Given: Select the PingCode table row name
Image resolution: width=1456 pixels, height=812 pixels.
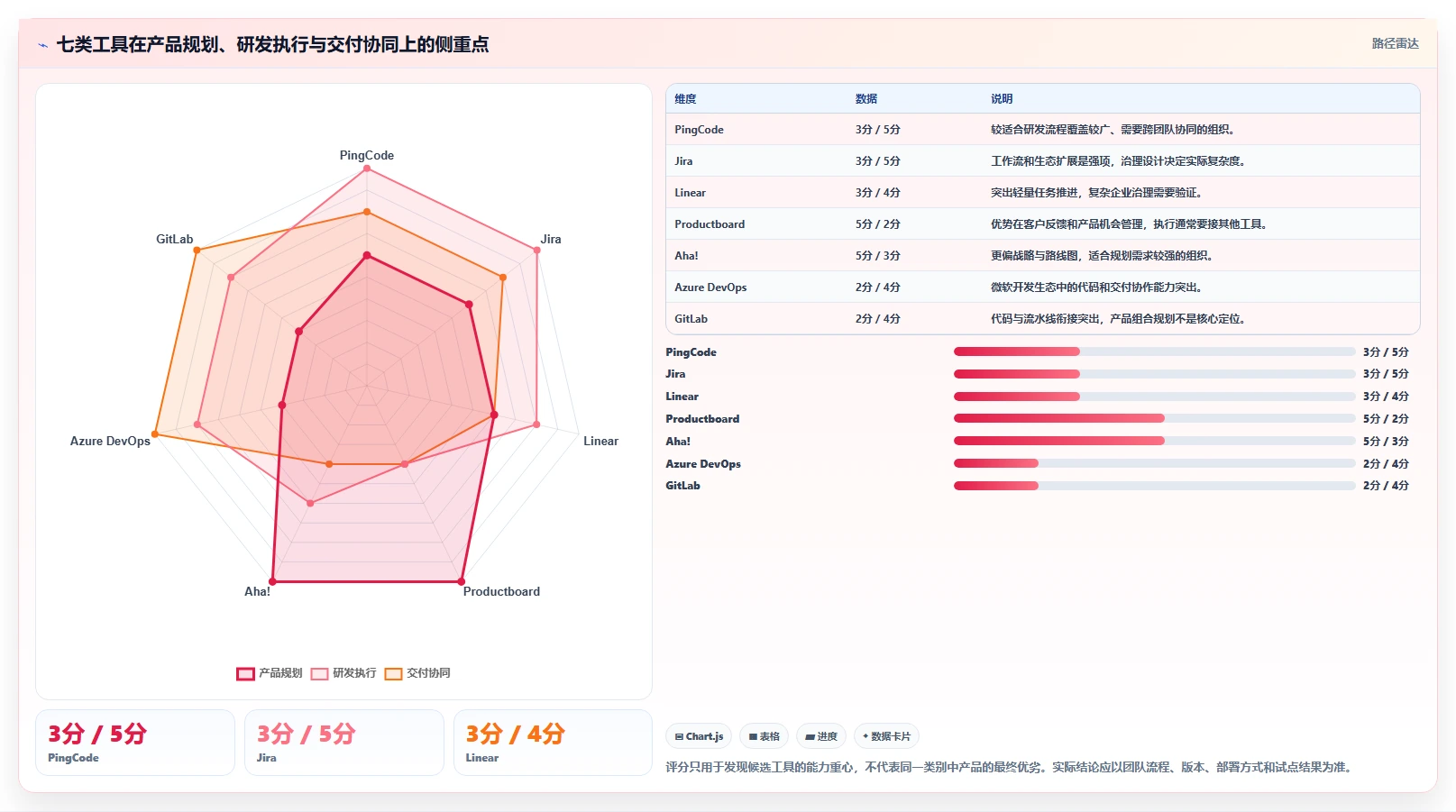Looking at the screenshot, I should click(x=699, y=130).
